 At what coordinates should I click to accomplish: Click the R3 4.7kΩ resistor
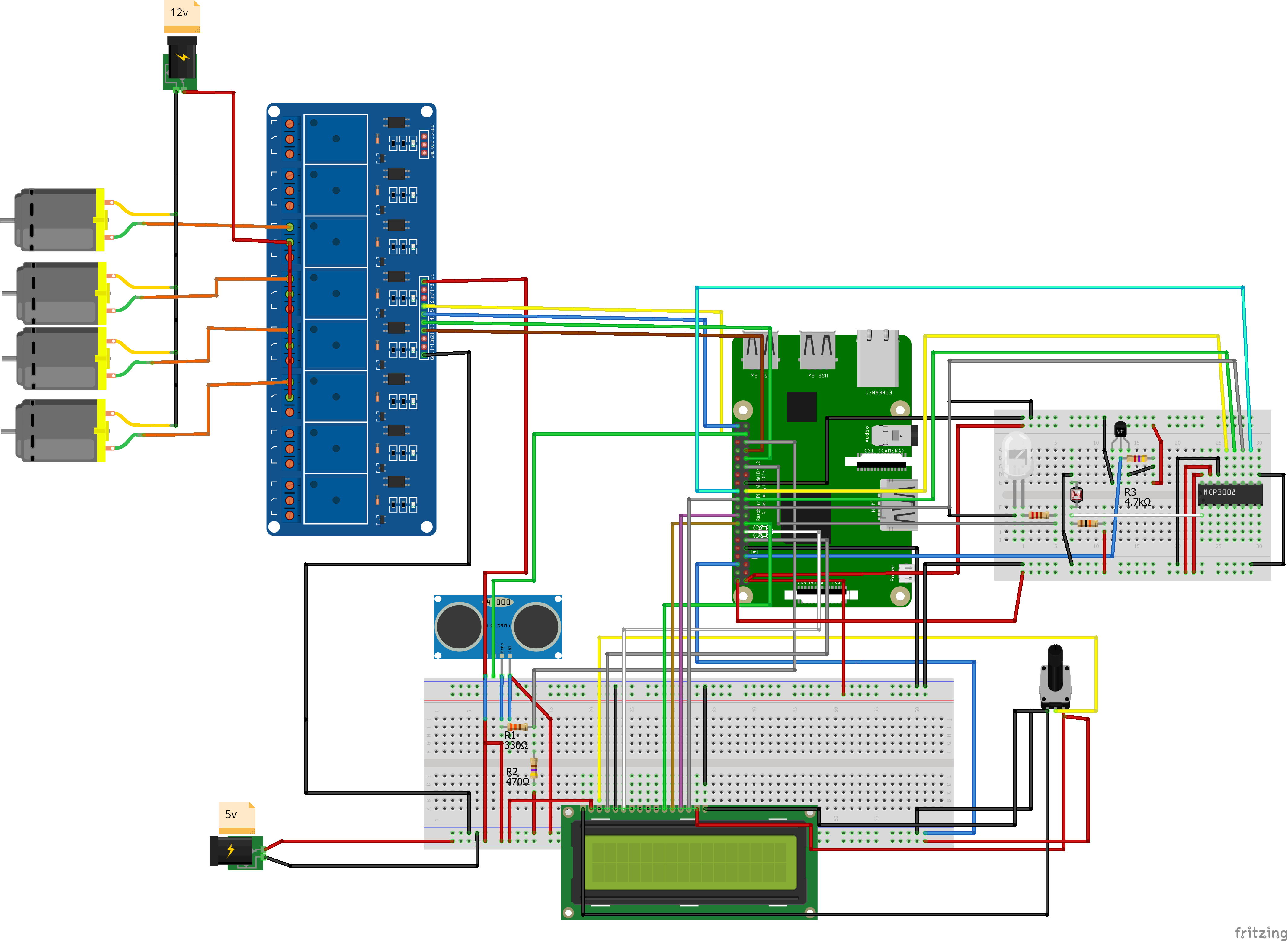click(x=1136, y=458)
